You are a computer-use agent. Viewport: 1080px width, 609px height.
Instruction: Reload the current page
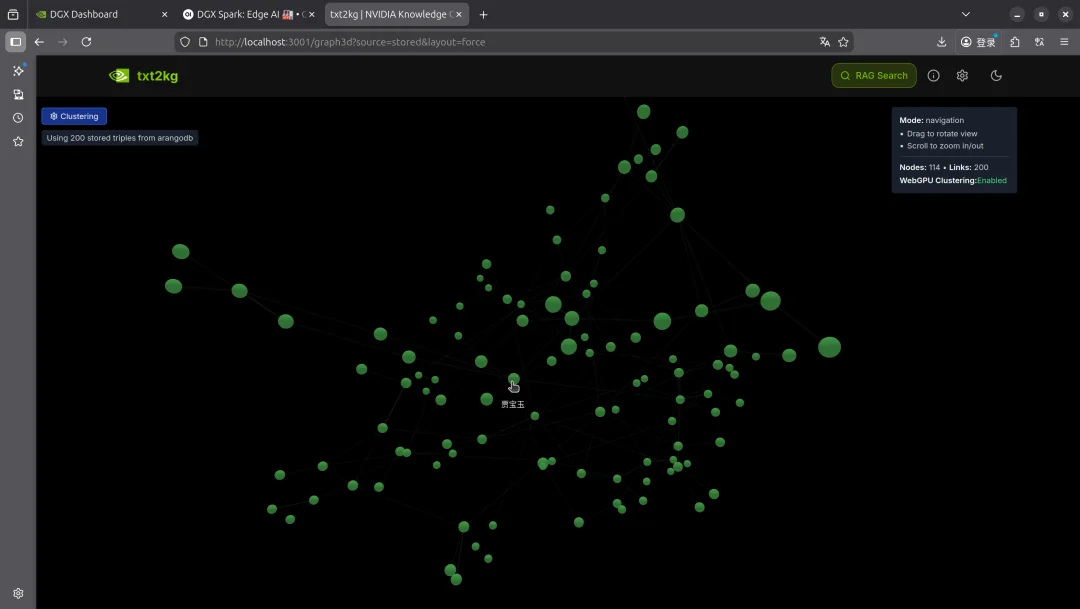(x=86, y=42)
